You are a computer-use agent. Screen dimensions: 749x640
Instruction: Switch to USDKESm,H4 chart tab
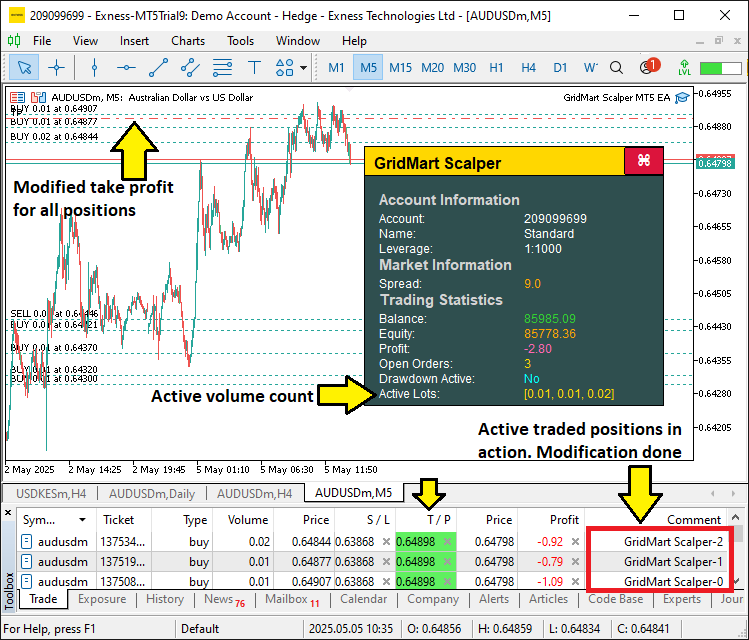click(51, 493)
